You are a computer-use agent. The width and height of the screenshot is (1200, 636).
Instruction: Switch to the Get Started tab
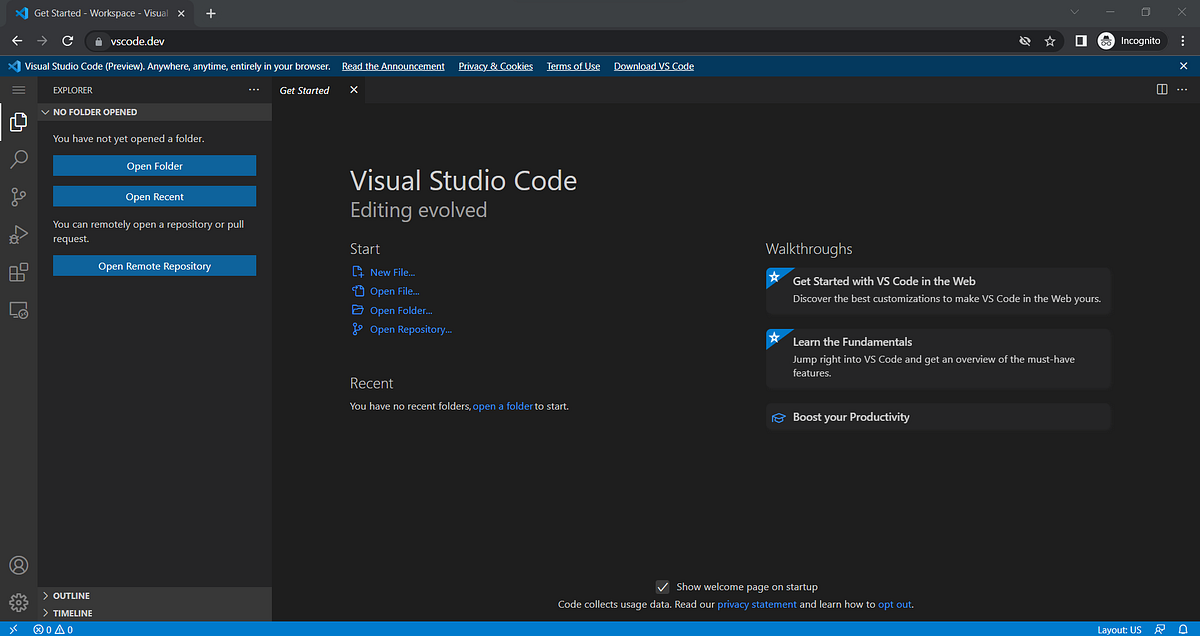click(304, 89)
